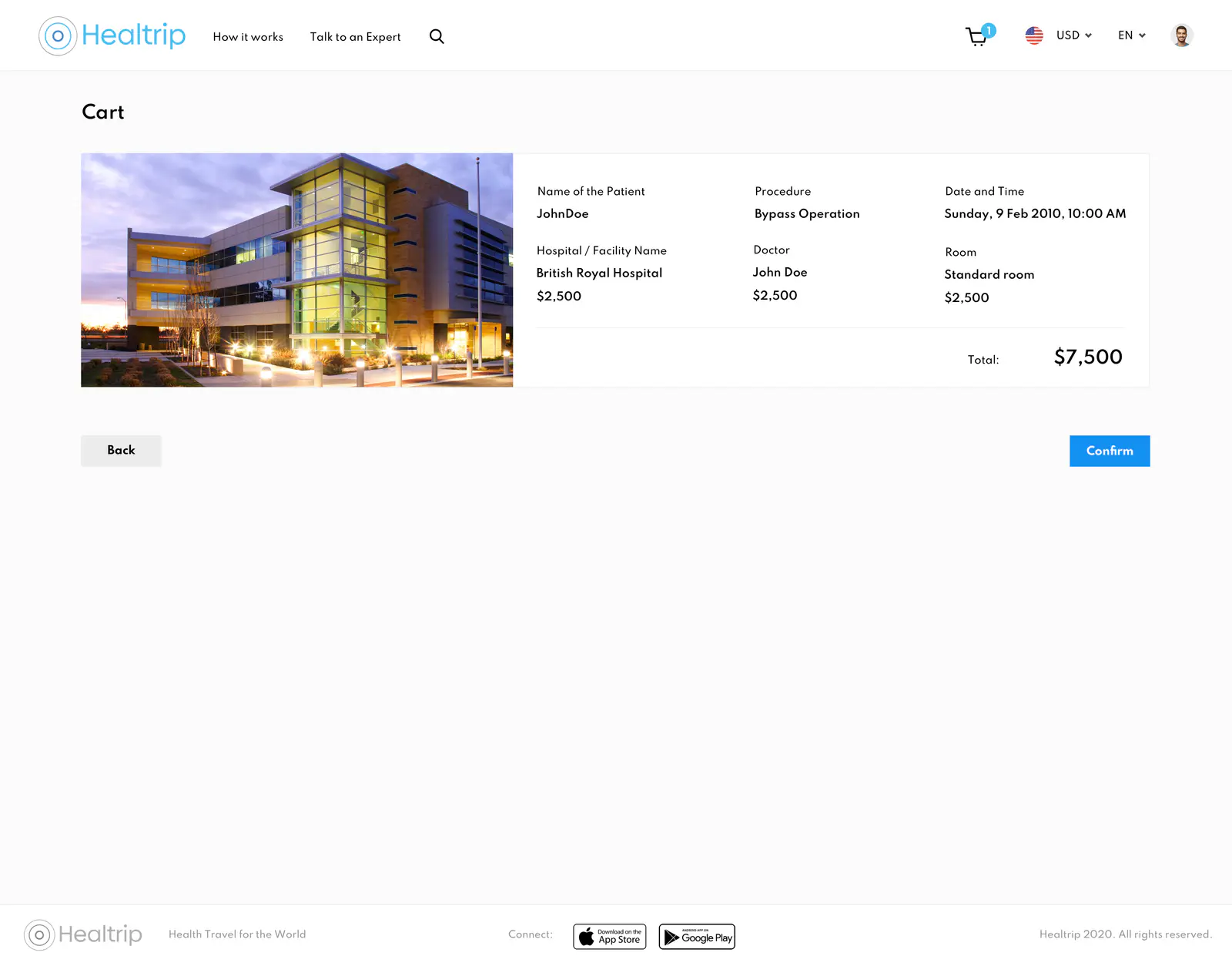The image size is (1232, 966).
Task: Click the $2,500 price under room
Action: coord(966,298)
